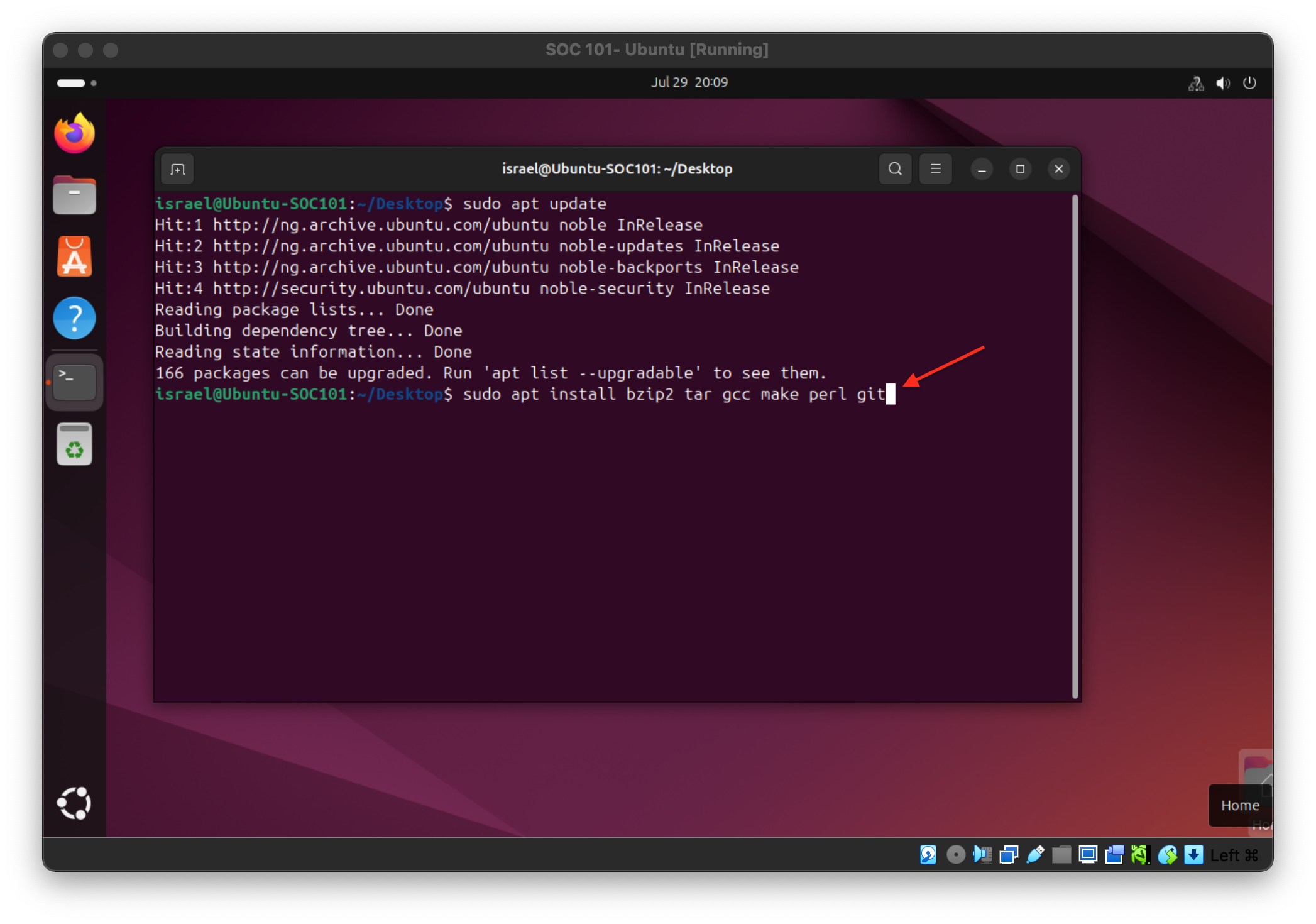1316x924 pixels.
Task: Click the 'sudo apt install bzip2' command text
Action: pos(674,394)
